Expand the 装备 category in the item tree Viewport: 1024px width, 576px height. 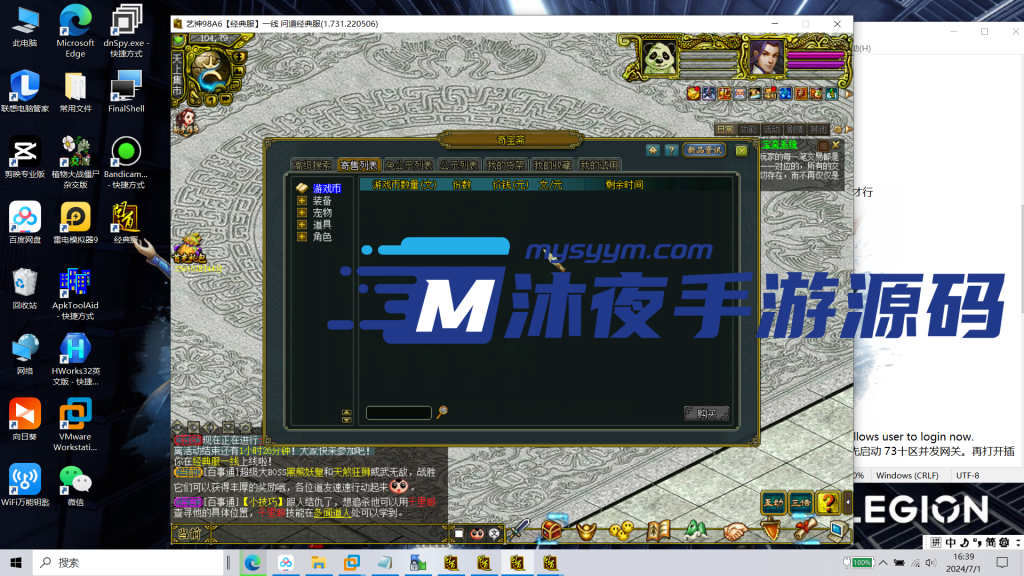tap(301, 201)
